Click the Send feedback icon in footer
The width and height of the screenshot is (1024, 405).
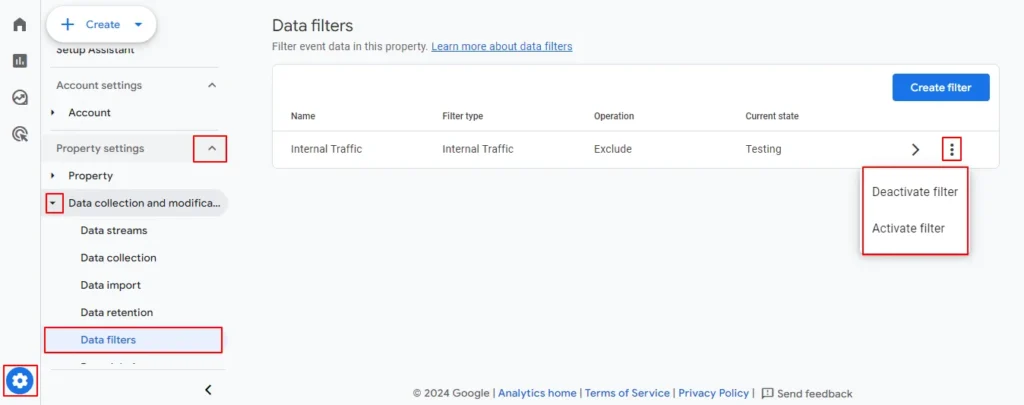pyautogui.click(x=768, y=393)
